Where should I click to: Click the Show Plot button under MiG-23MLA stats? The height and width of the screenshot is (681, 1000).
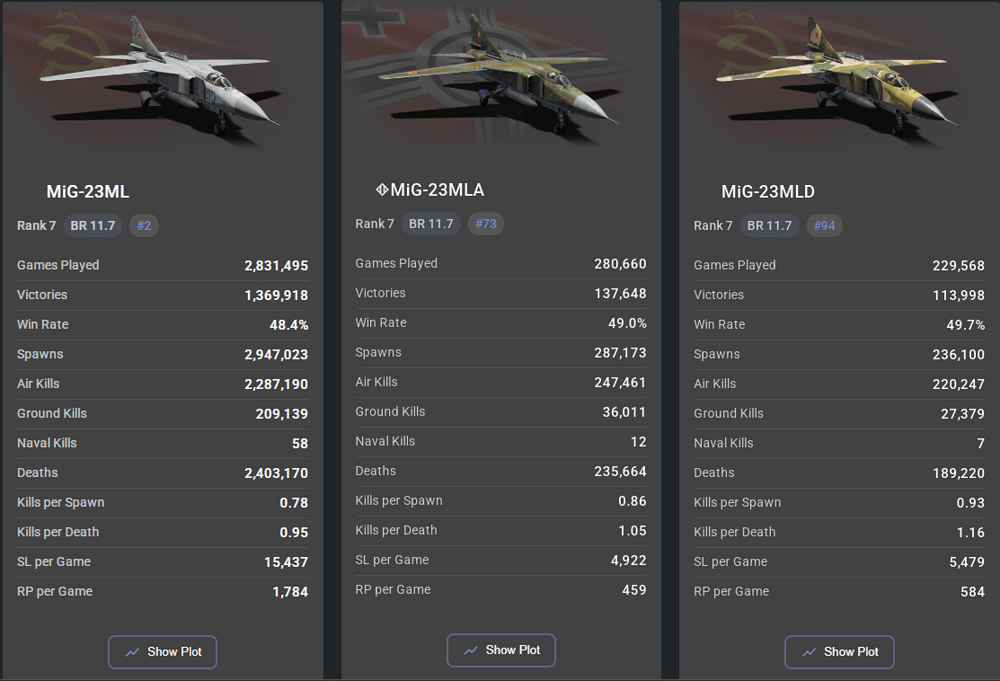tap(501, 650)
